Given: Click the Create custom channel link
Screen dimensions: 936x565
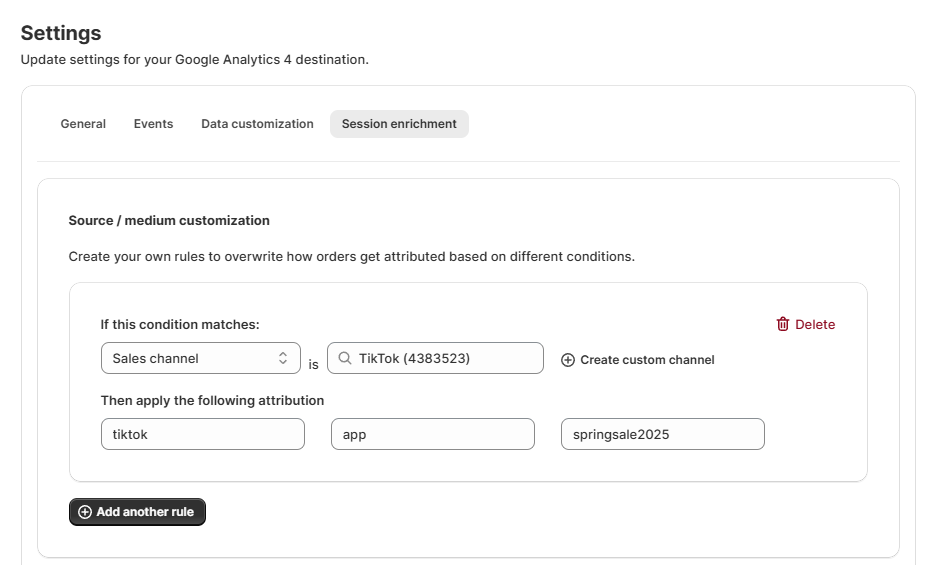Looking at the screenshot, I should 647,360.
